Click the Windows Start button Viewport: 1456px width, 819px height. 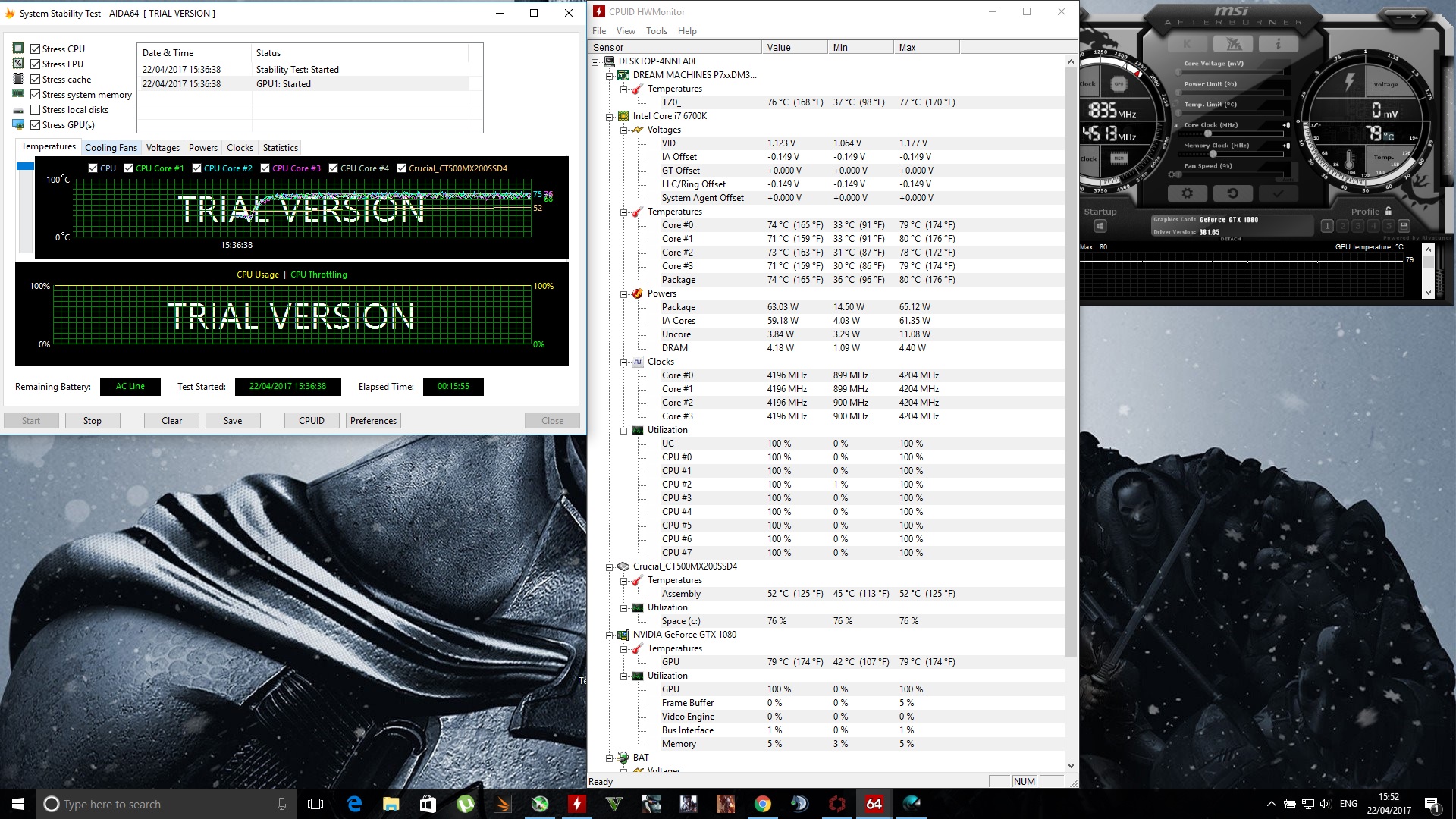18,804
